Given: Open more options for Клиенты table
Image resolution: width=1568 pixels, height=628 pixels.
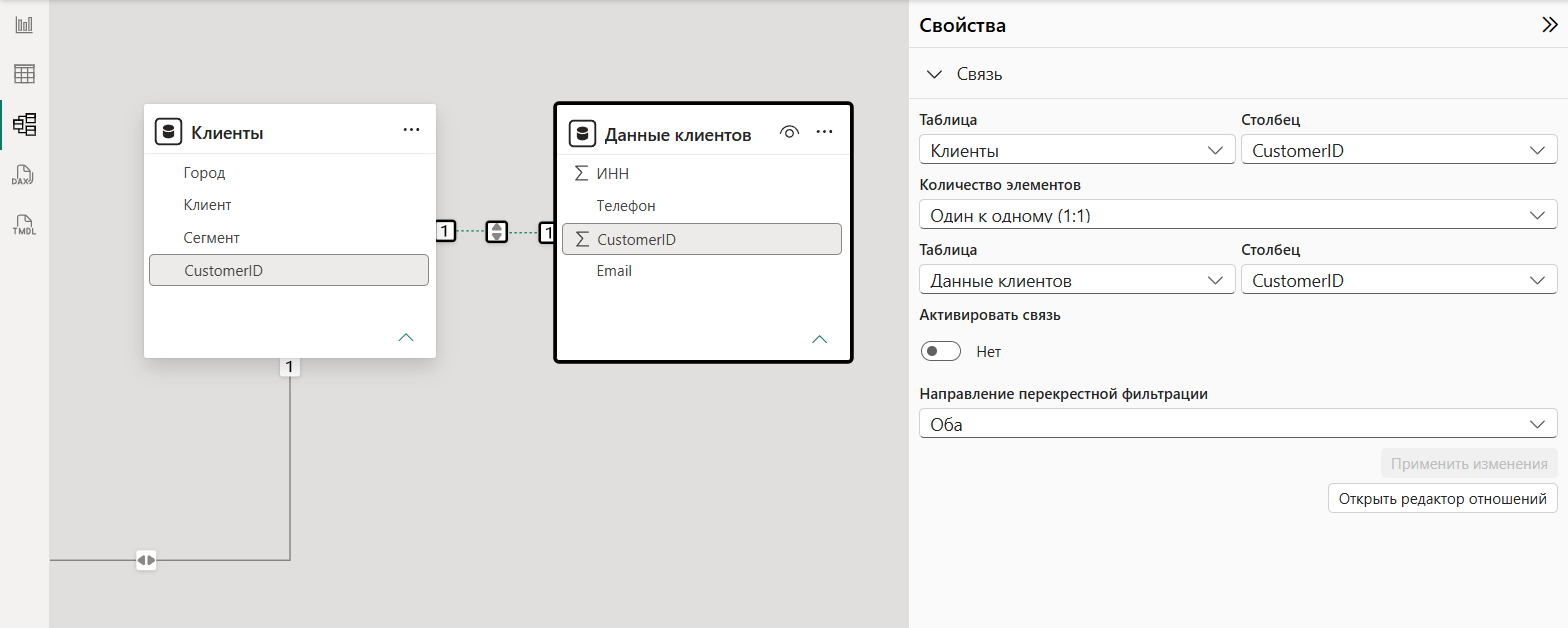Looking at the screenshot, I should 411,130.
